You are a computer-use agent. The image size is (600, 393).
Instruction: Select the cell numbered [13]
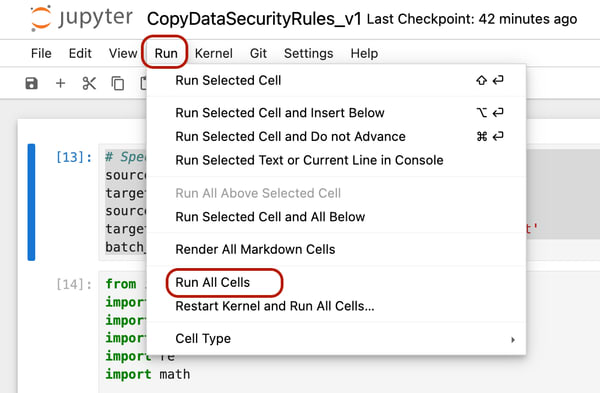point(74,157)
